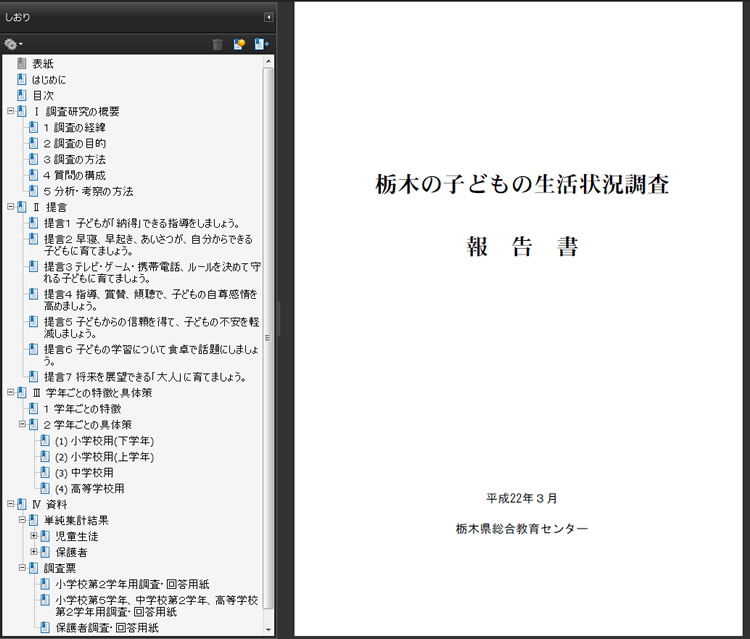Viewport: 750px width, 639px height.
Task: Click the 目次 bookmark icon
Action: [x=21, y=95]
